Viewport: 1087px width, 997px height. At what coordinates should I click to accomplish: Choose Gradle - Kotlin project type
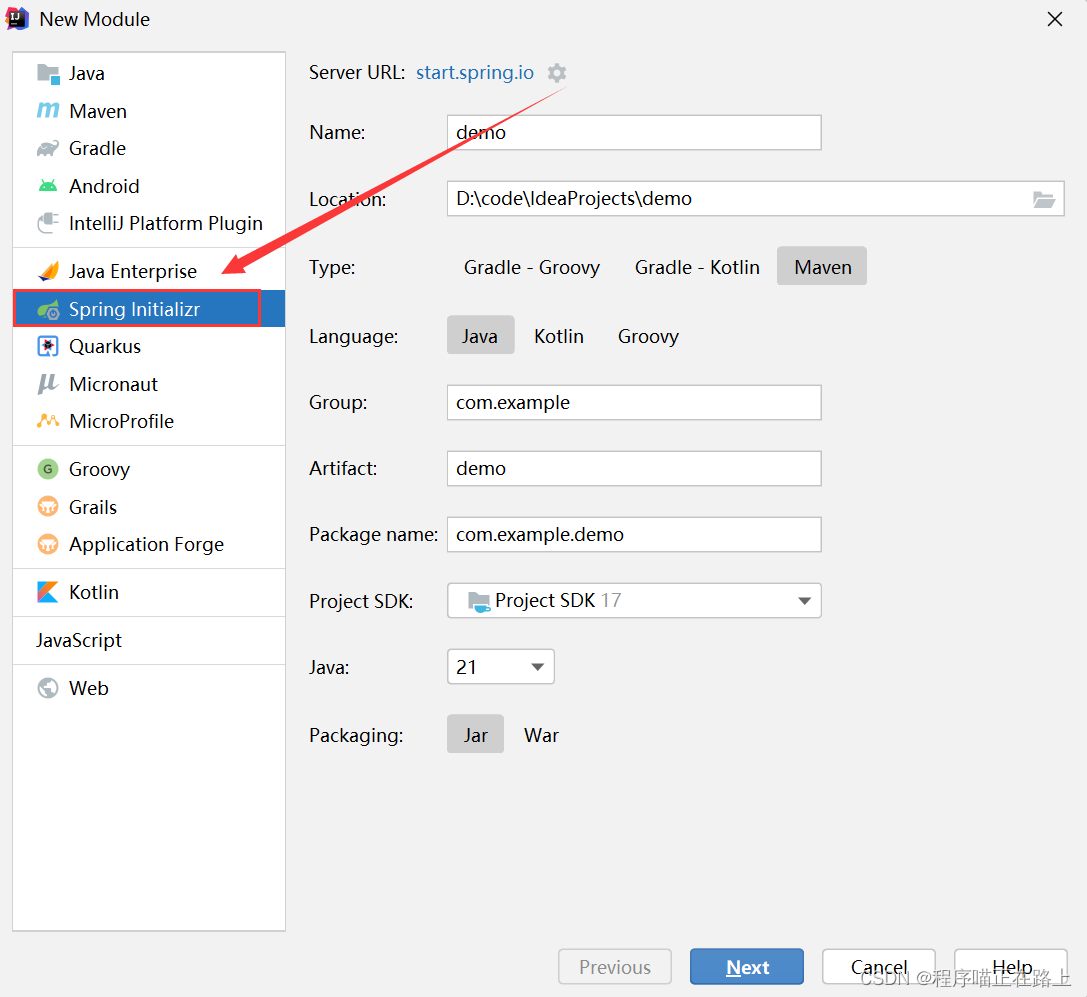[x=697, y=267]
